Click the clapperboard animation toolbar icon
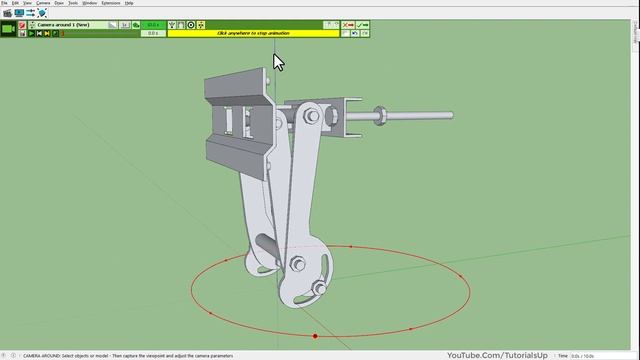Screen dimensions: 640x360 pos(7,13)
